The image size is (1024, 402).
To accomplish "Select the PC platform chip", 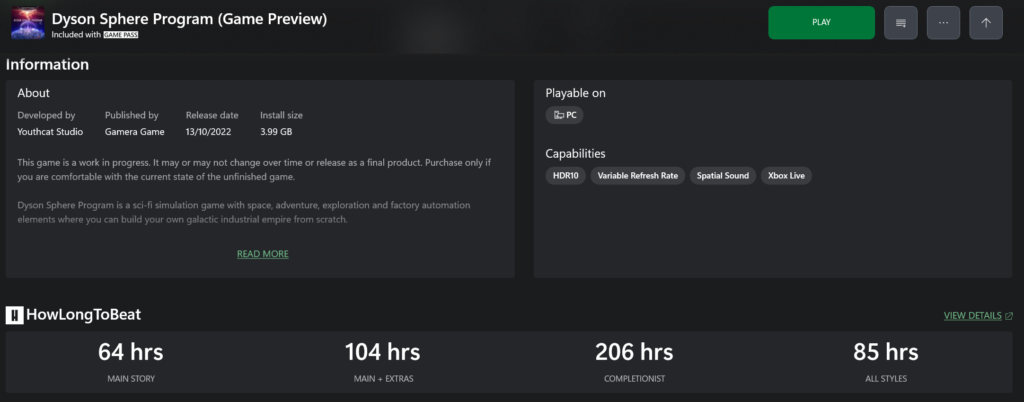I will click(x=564, y=115).
